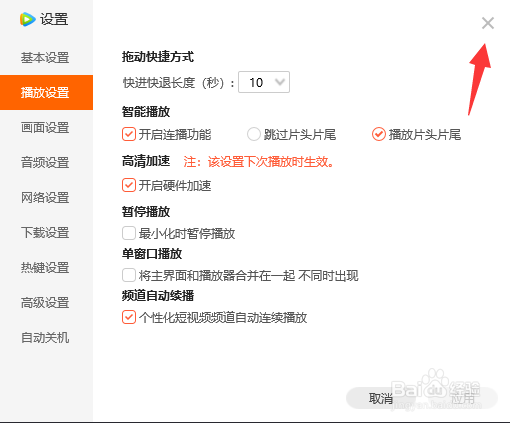Enable 最小化时暂停播放 checkbox

129,233
